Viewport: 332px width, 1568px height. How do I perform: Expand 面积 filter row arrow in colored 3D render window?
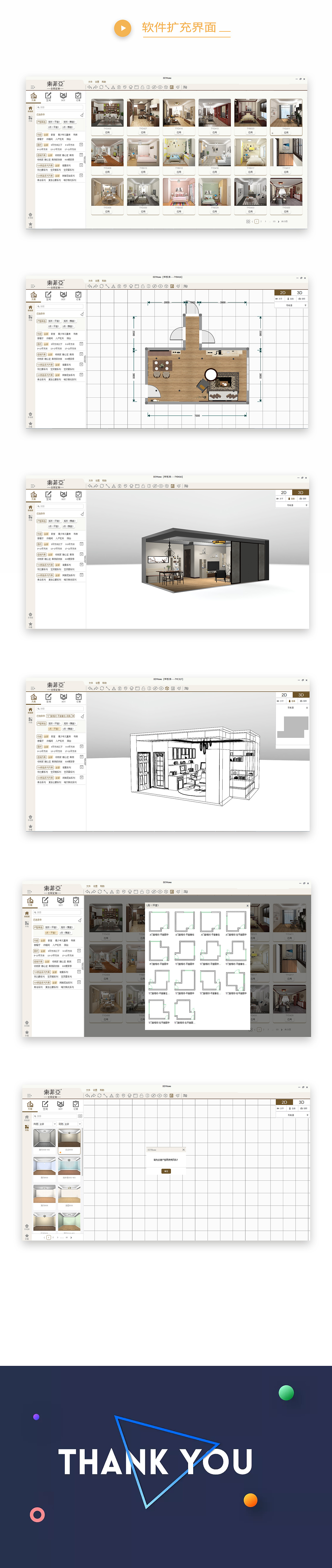(81, 544)
